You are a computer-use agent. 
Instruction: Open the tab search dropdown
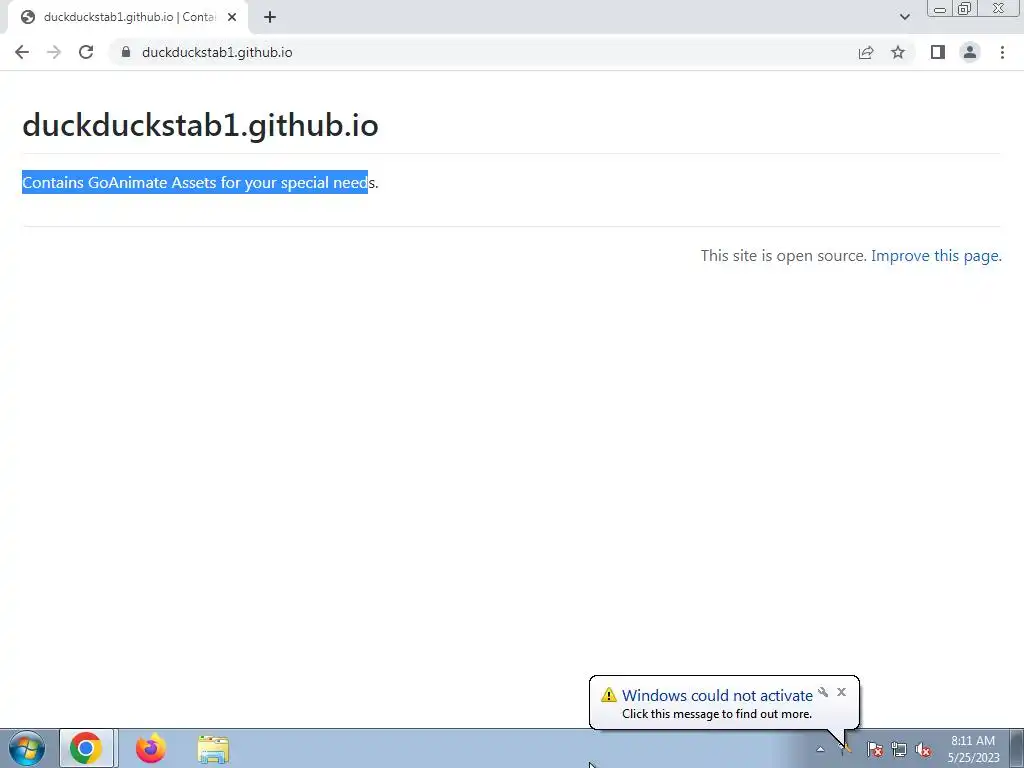pyautogui.click(x=904, y=17)
